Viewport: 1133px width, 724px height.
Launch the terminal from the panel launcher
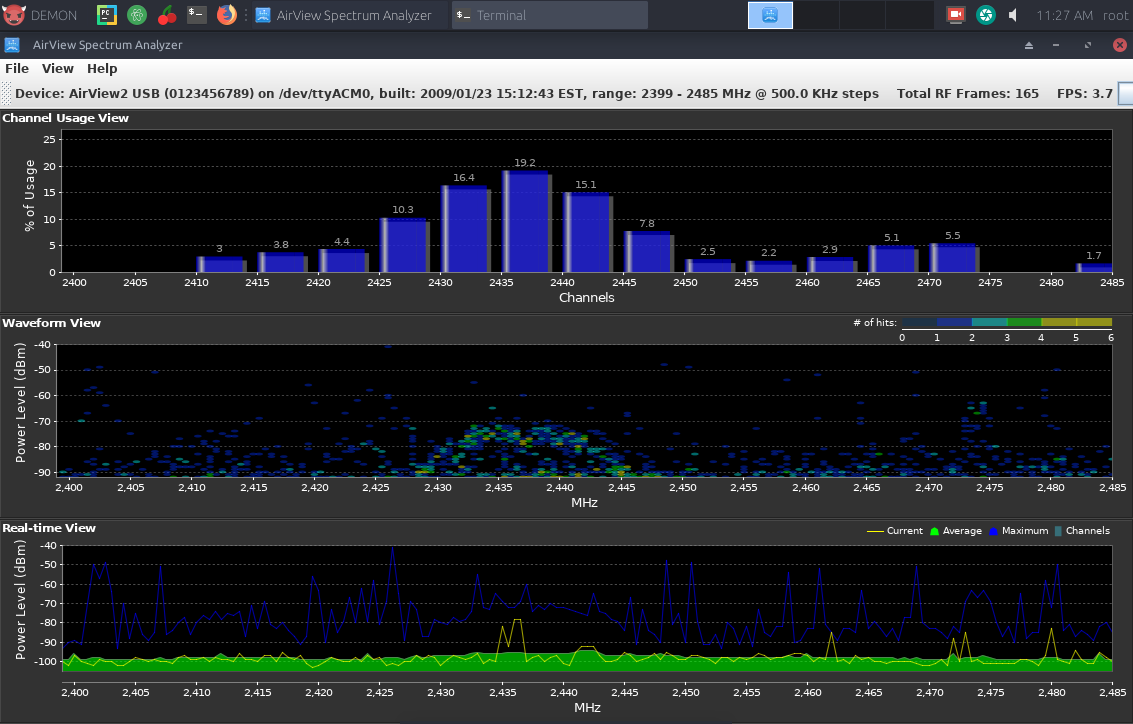tap(197, 14)
